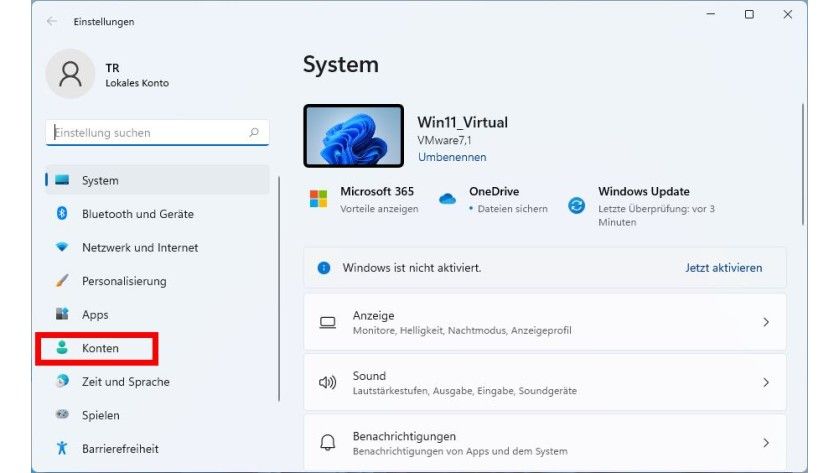
Task: Expand the Benachrichtigungen chevron
Action: point(766,442)
